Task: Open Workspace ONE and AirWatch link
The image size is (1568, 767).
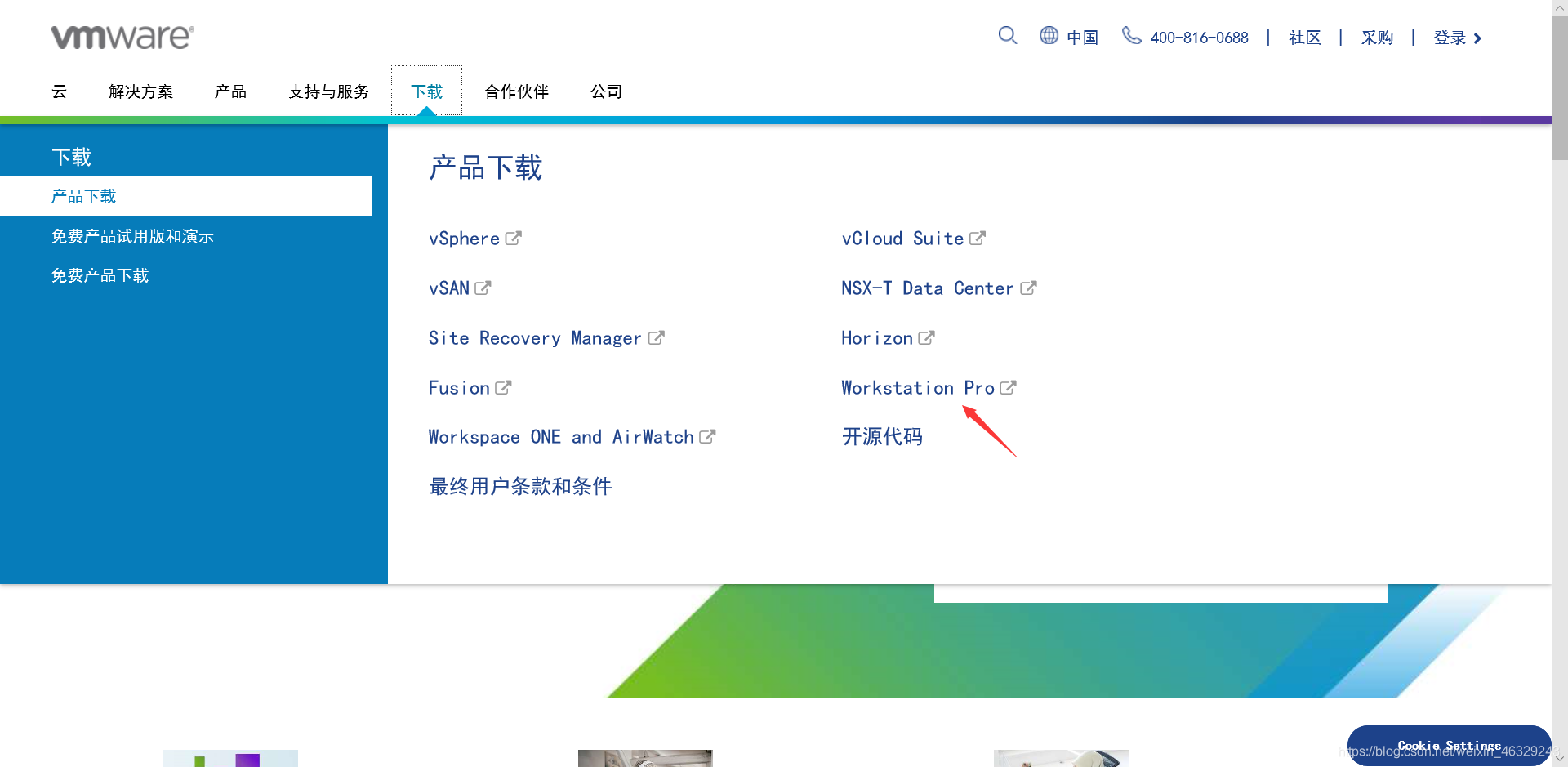Action: 561,437
